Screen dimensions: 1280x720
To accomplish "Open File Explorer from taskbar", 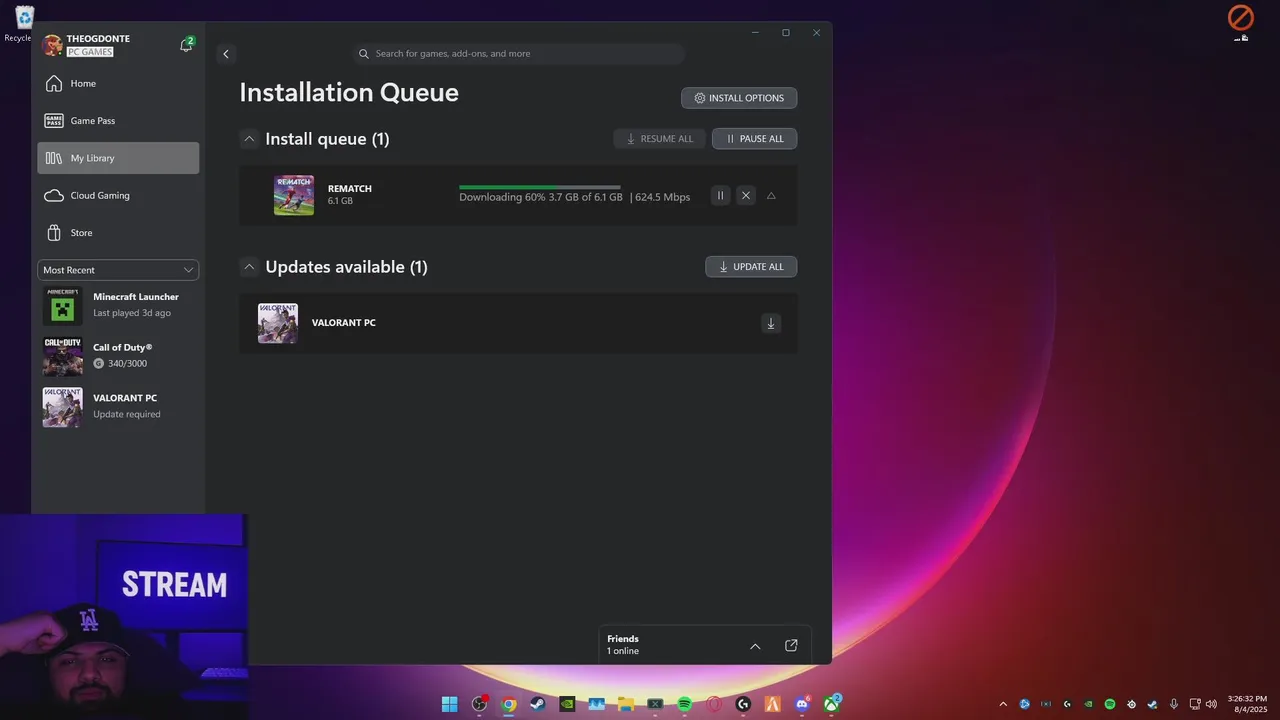I will [x=626, y=704].
